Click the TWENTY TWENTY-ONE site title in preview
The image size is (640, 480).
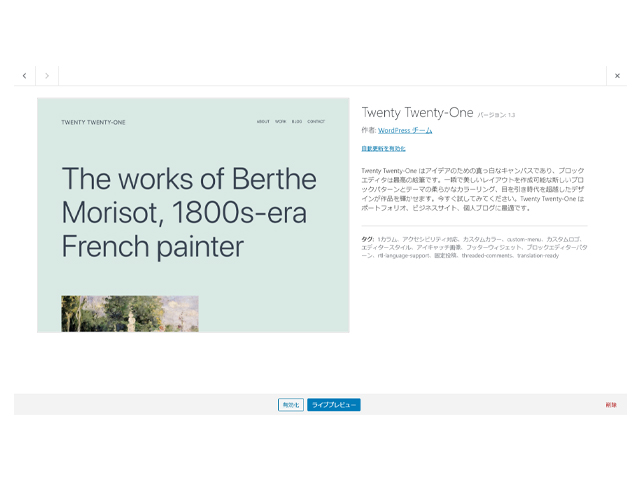(x=85, y=122)
